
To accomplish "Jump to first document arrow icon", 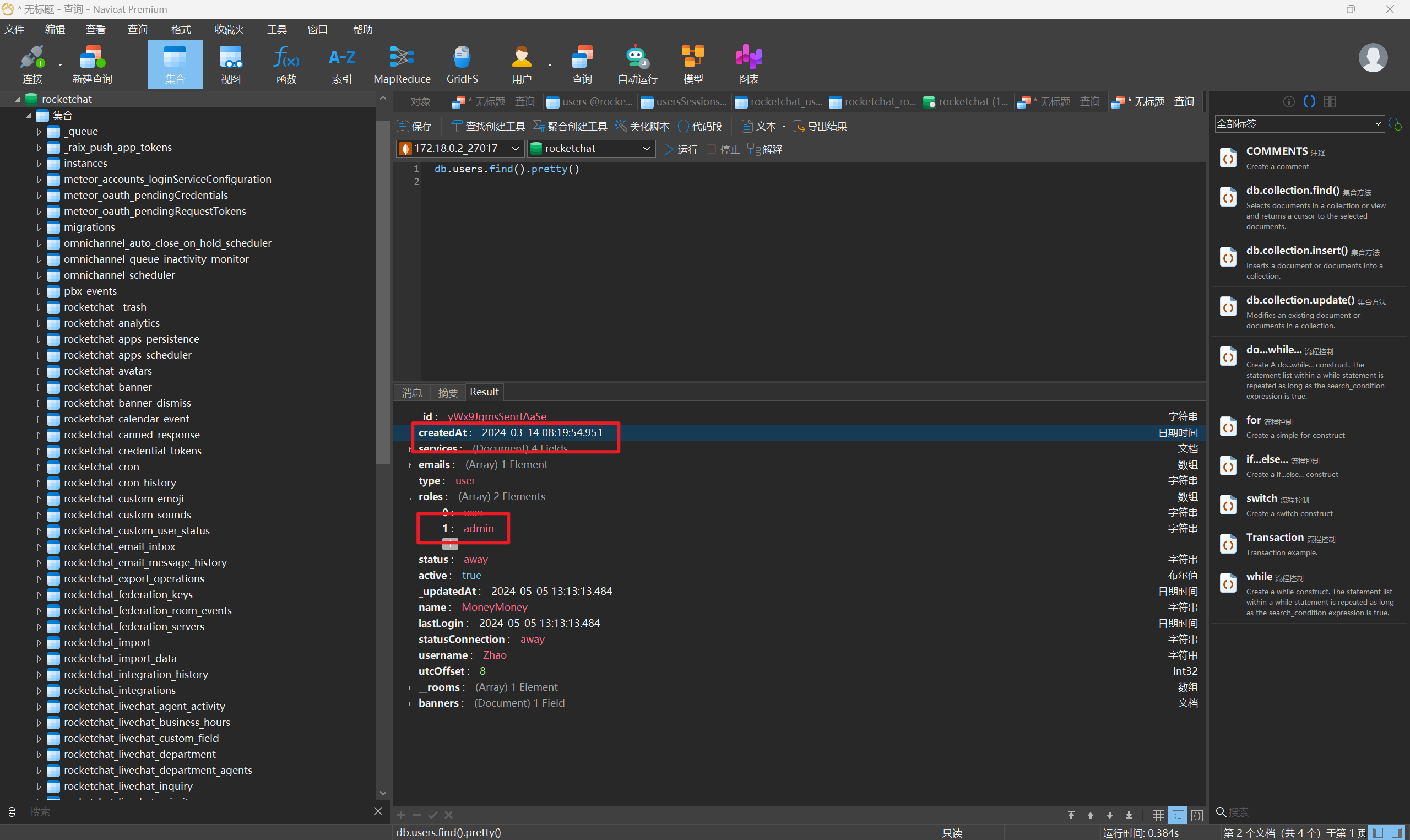I will 1071,815.
